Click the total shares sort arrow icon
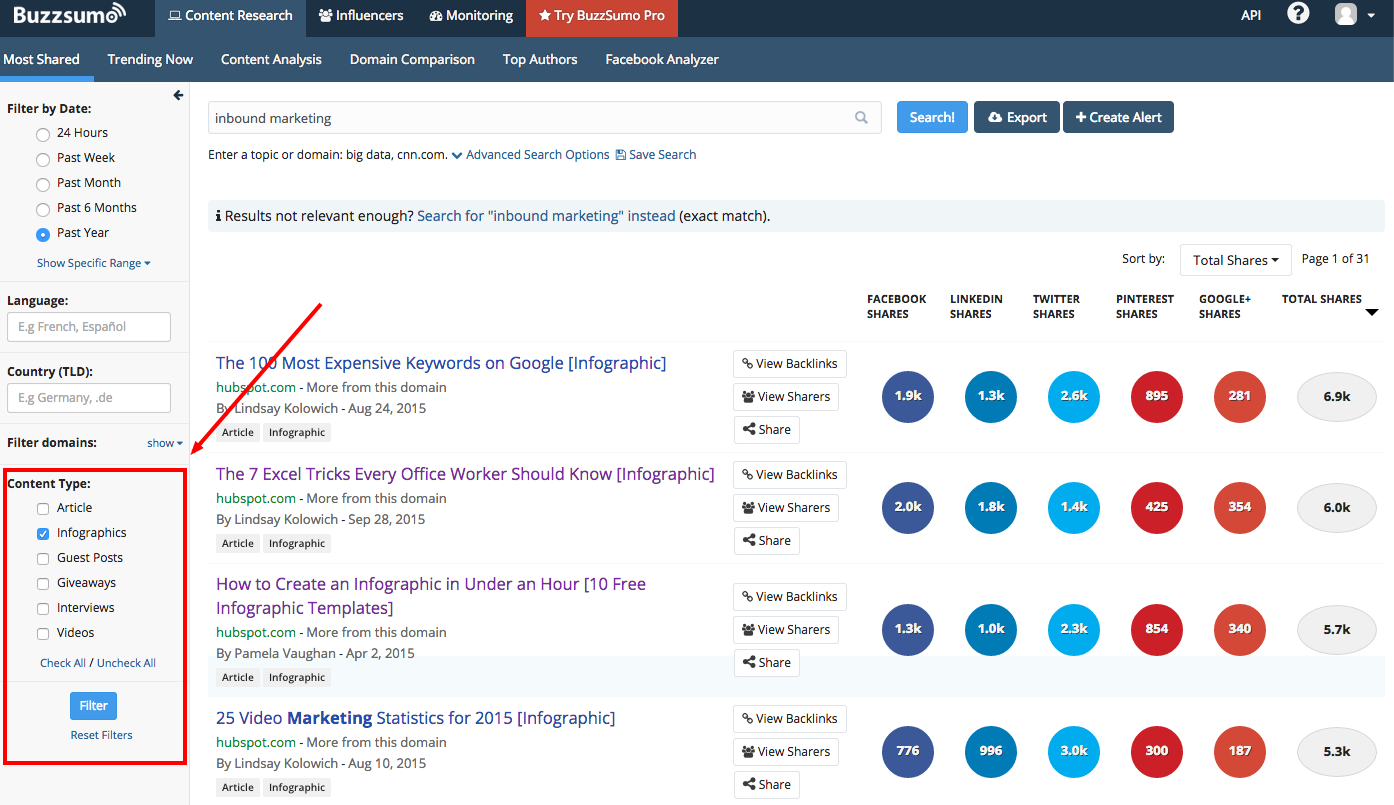The image size is (1394, 805). pyautogui.click(x=1371, y=313)
